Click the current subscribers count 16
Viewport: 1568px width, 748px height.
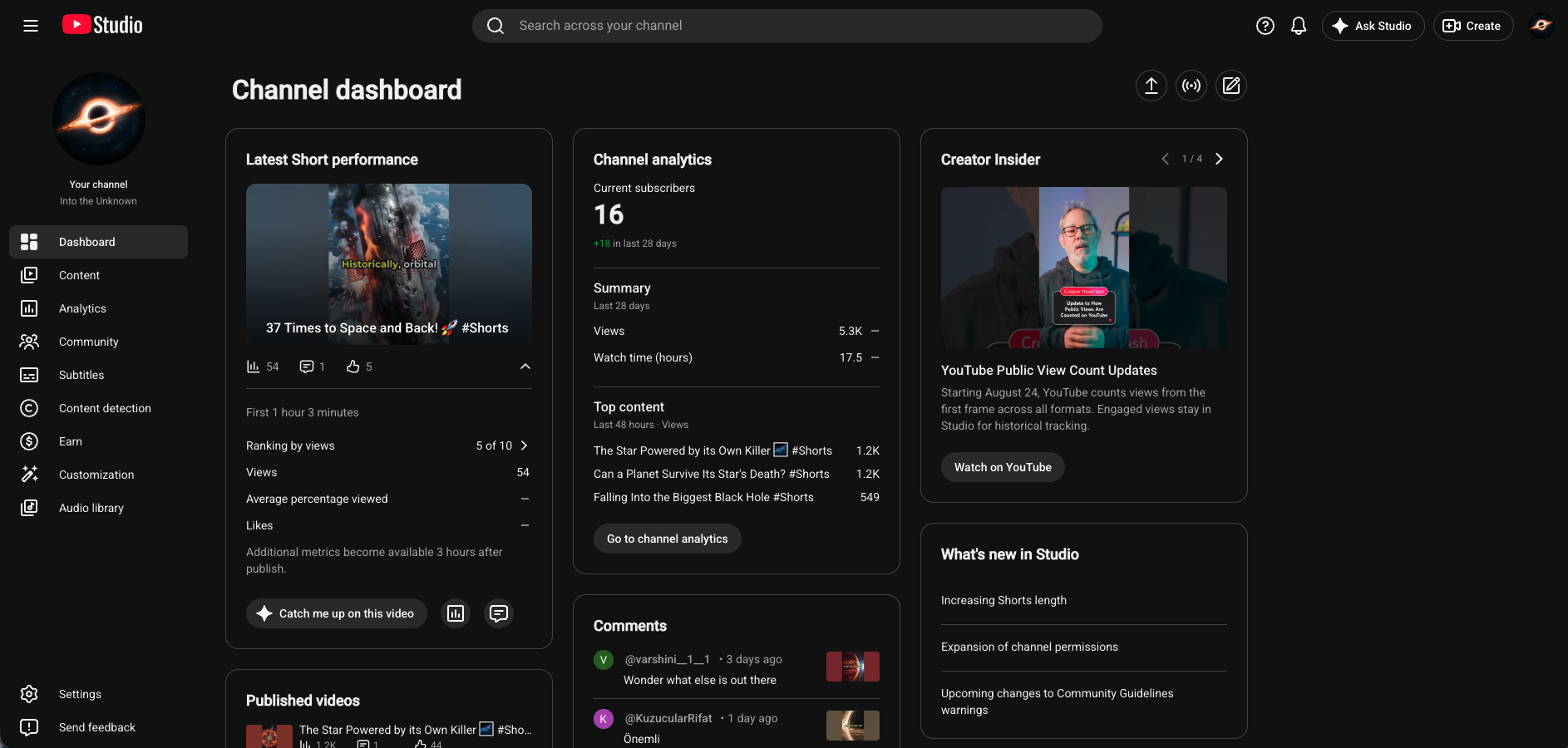point(609,215)
